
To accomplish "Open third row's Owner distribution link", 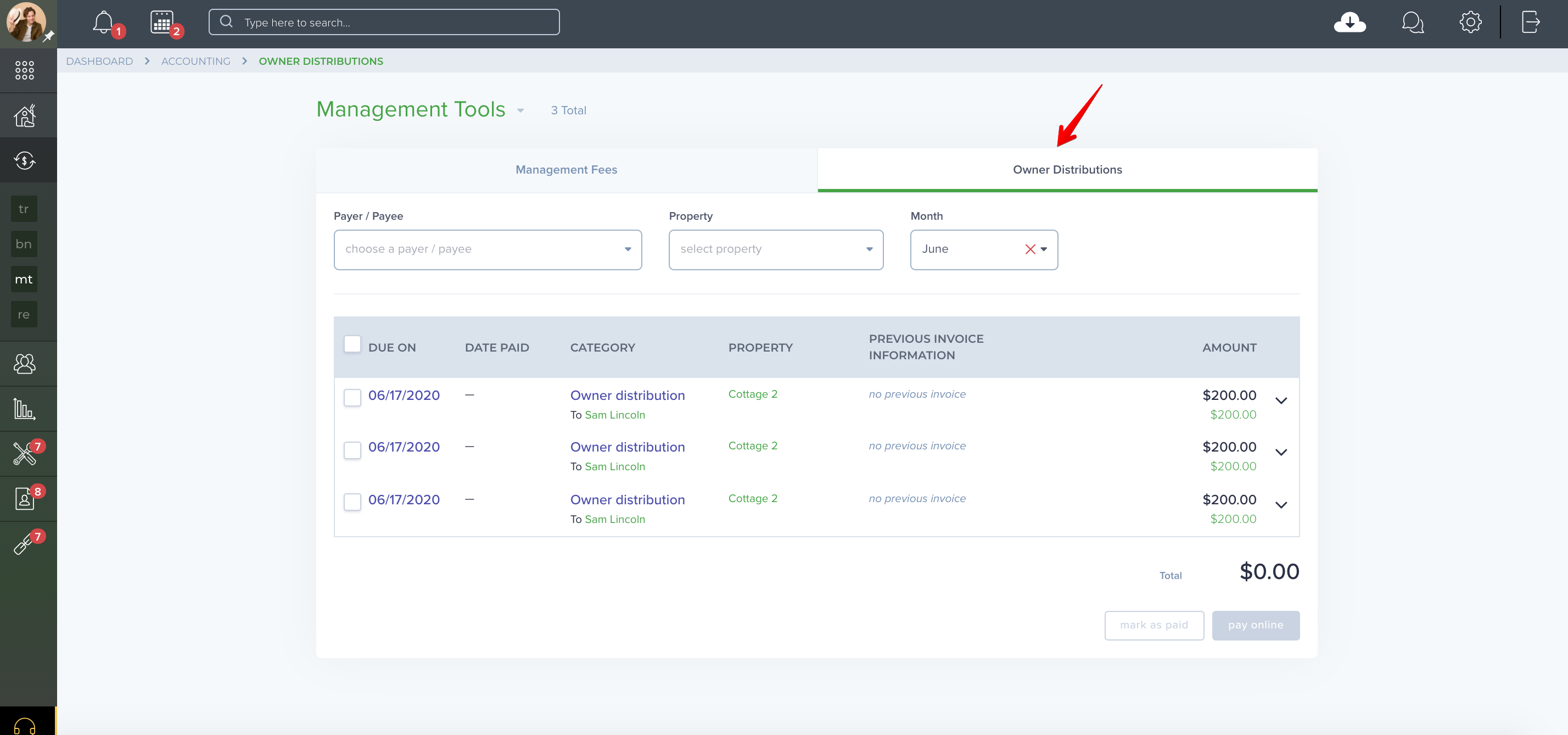I will (627, 499).
